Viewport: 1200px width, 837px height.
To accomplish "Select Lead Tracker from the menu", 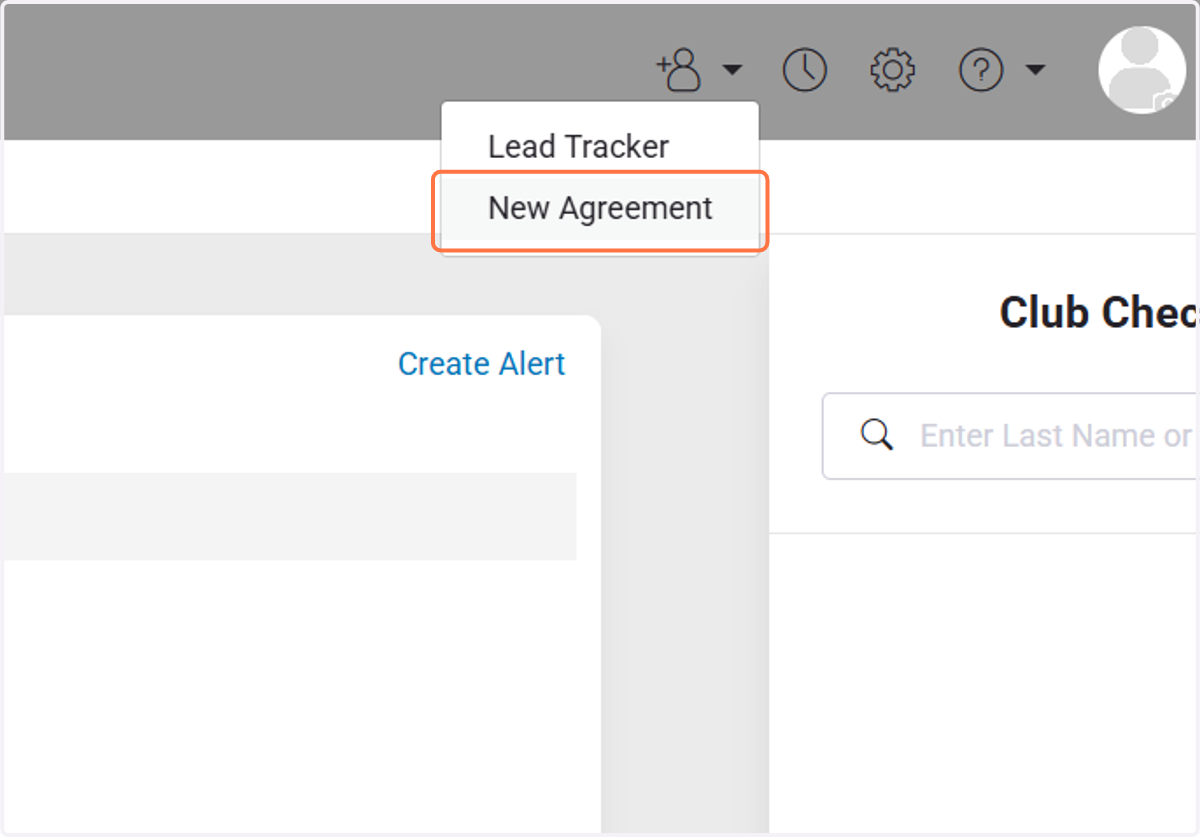I will pyautogui.click(x=600, y=146).
